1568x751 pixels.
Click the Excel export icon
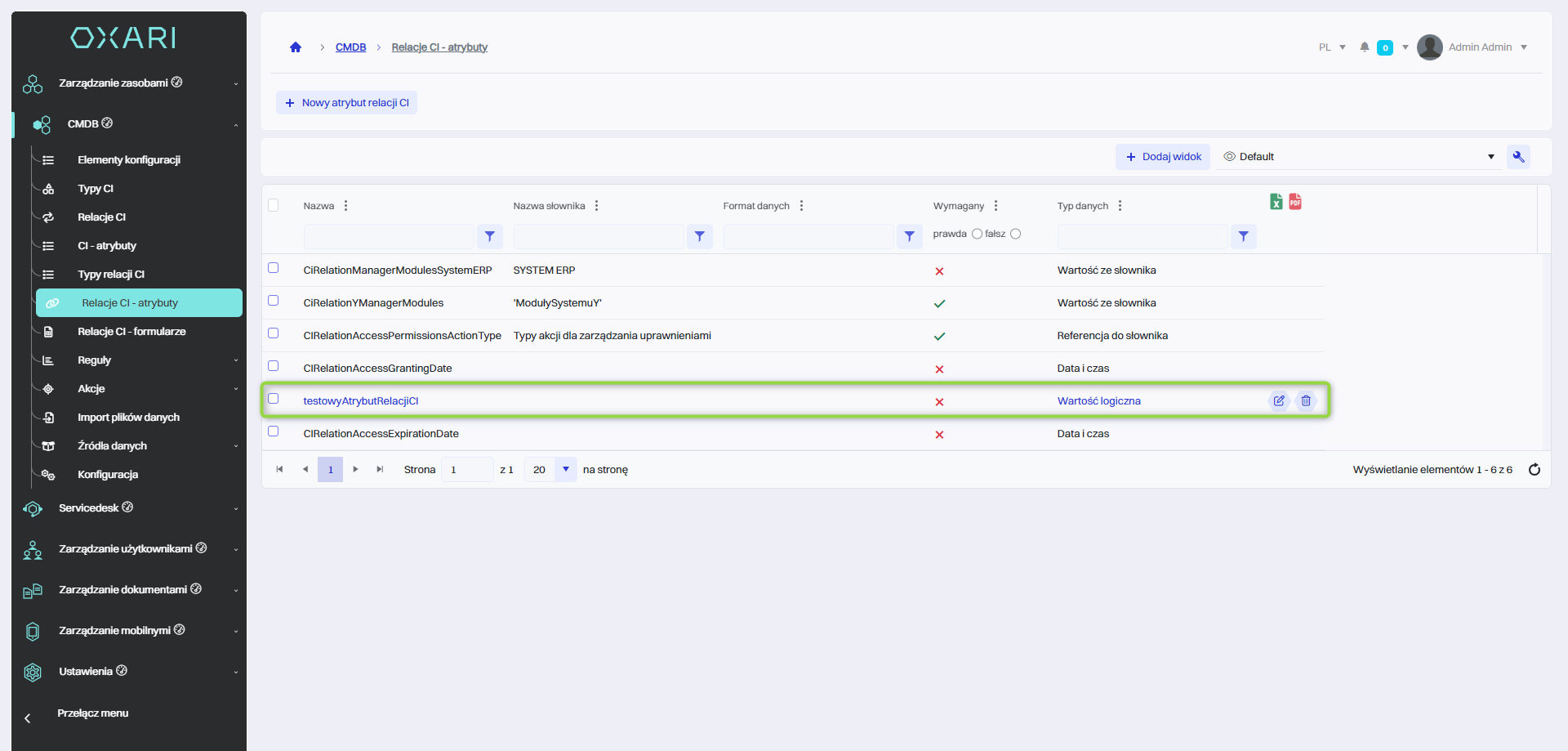point(1276,202)
